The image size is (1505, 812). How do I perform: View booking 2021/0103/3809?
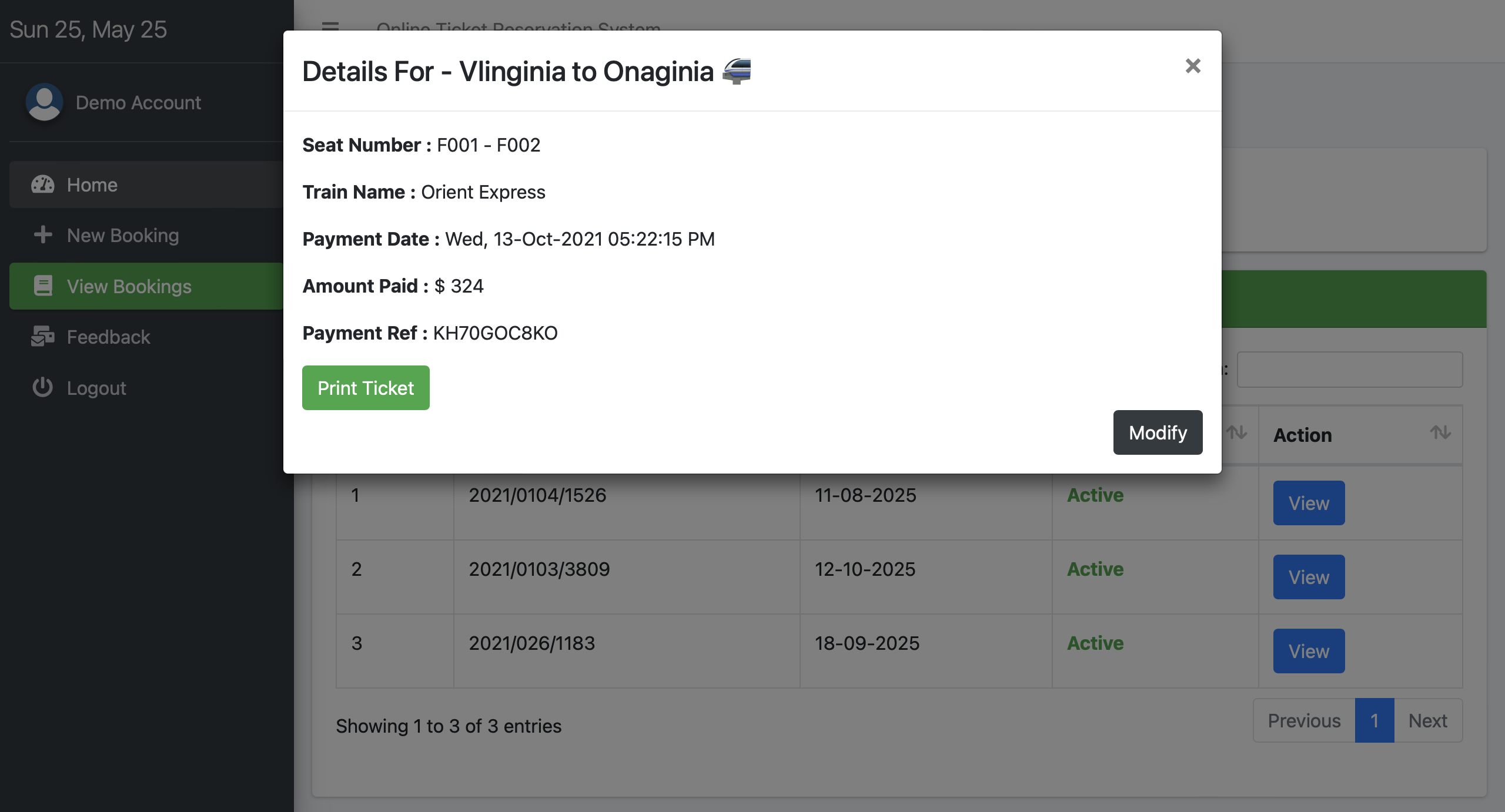(1309, 577)
